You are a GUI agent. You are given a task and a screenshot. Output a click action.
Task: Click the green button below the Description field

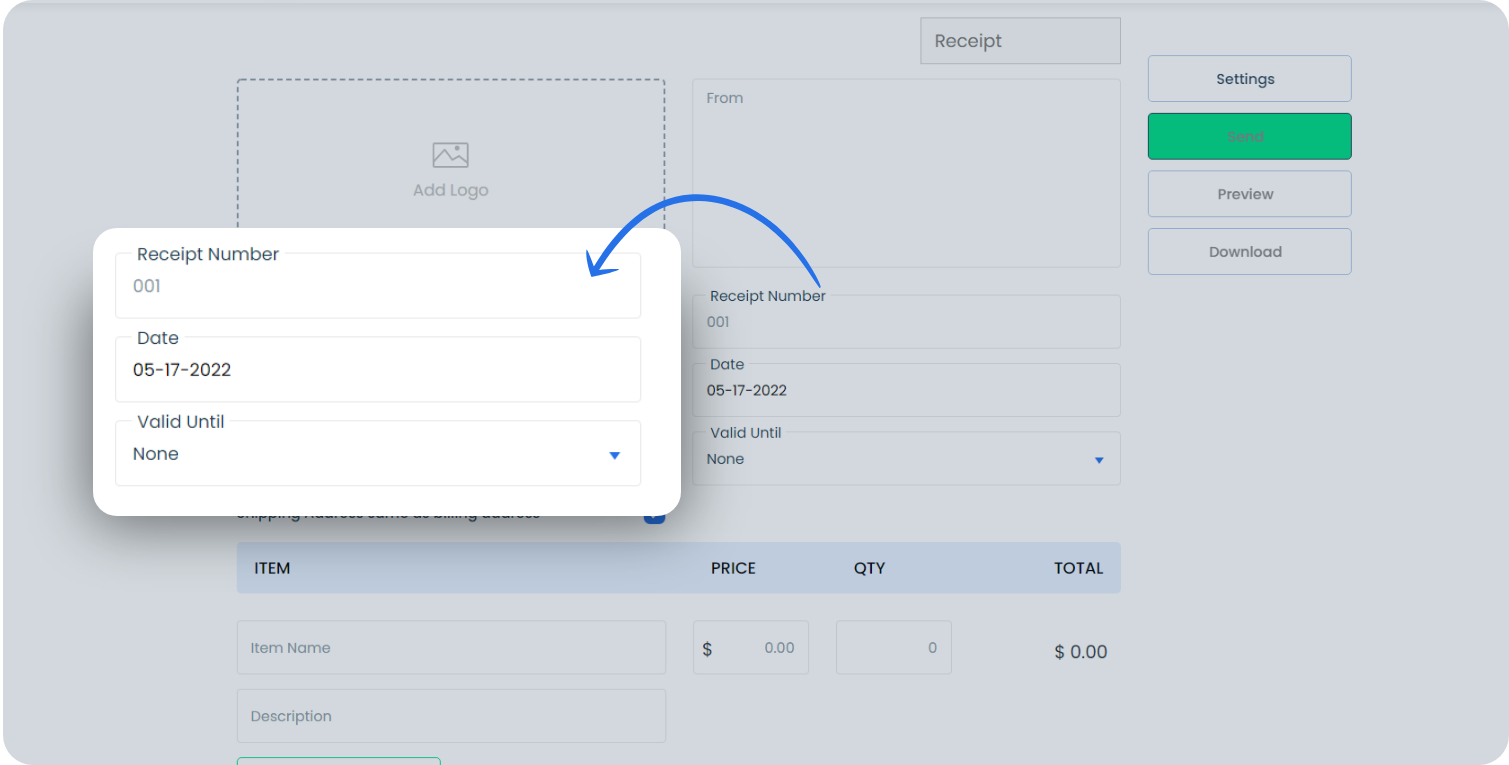tap(338, 762)
